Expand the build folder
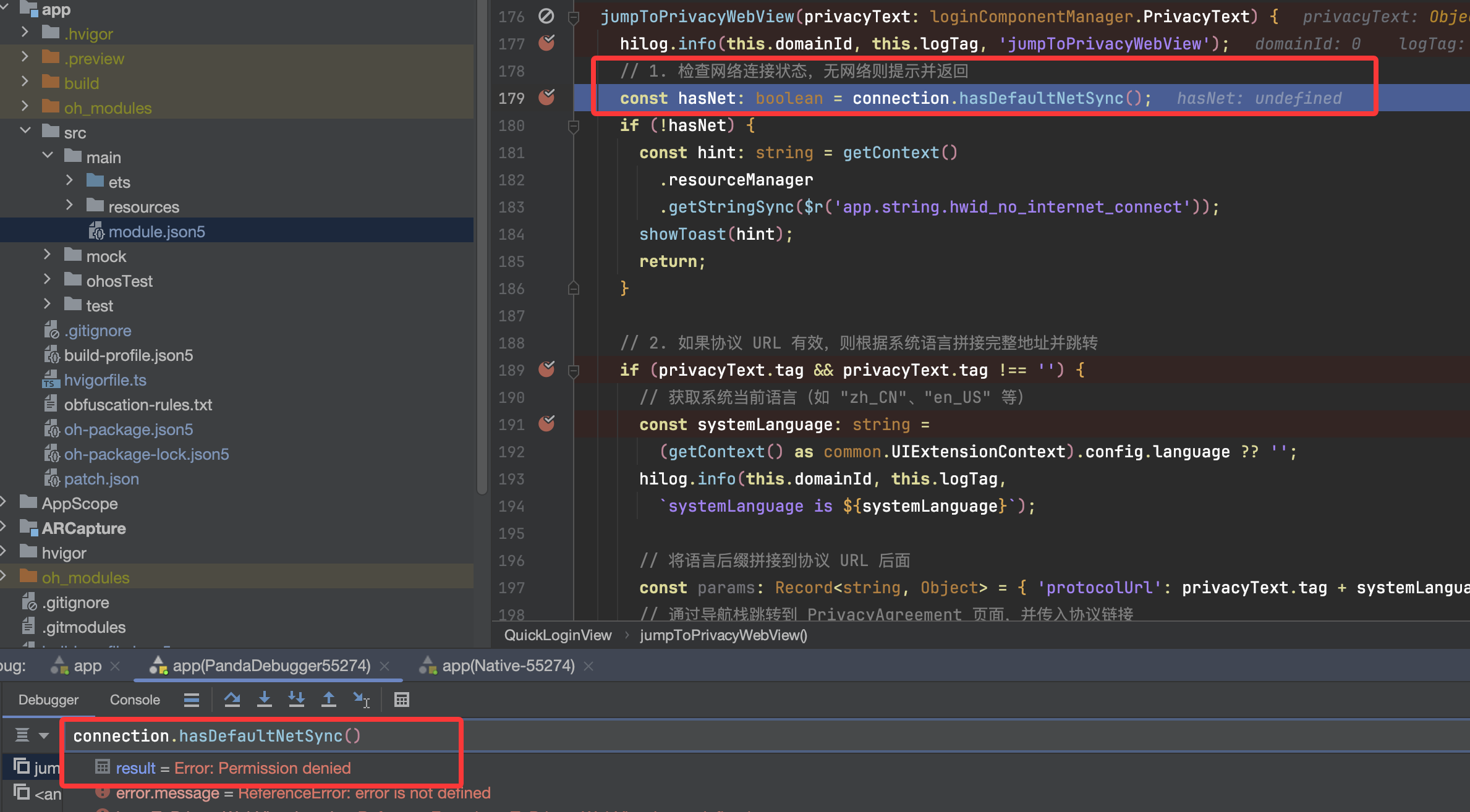Screen dimensions: 1470x812 25,82
